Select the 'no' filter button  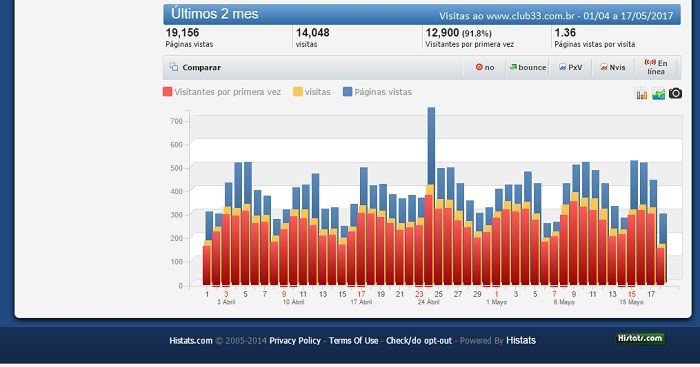coord(485,67)
